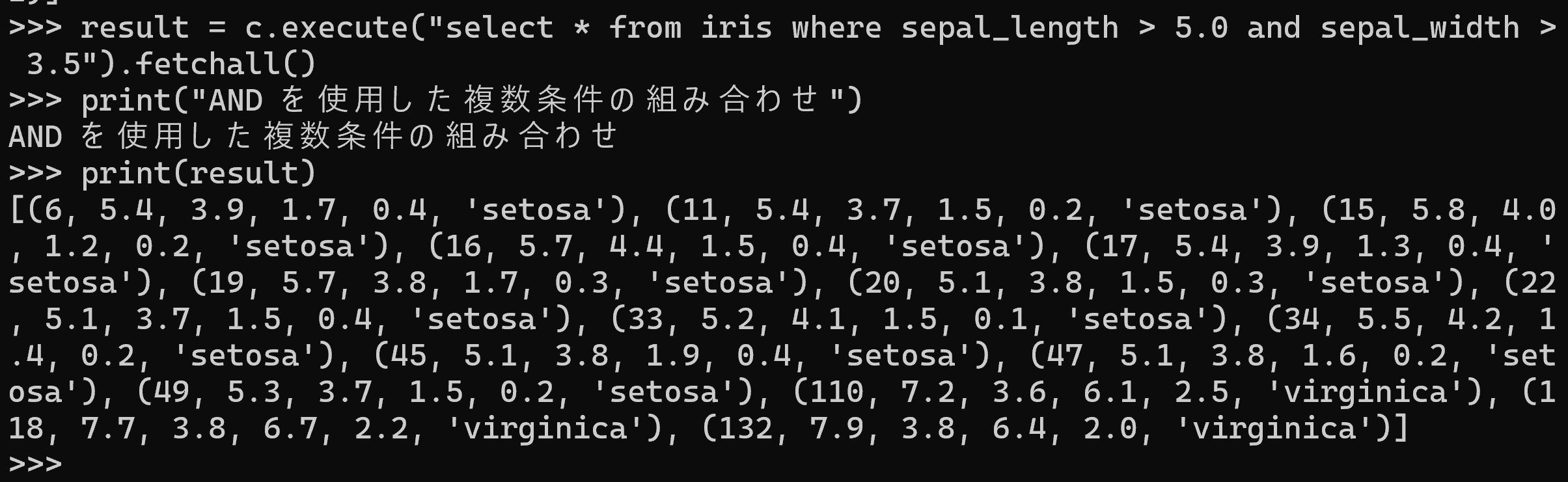
Task: Click the 3.5 threshold before fetchall
Action: pos(53,64)
